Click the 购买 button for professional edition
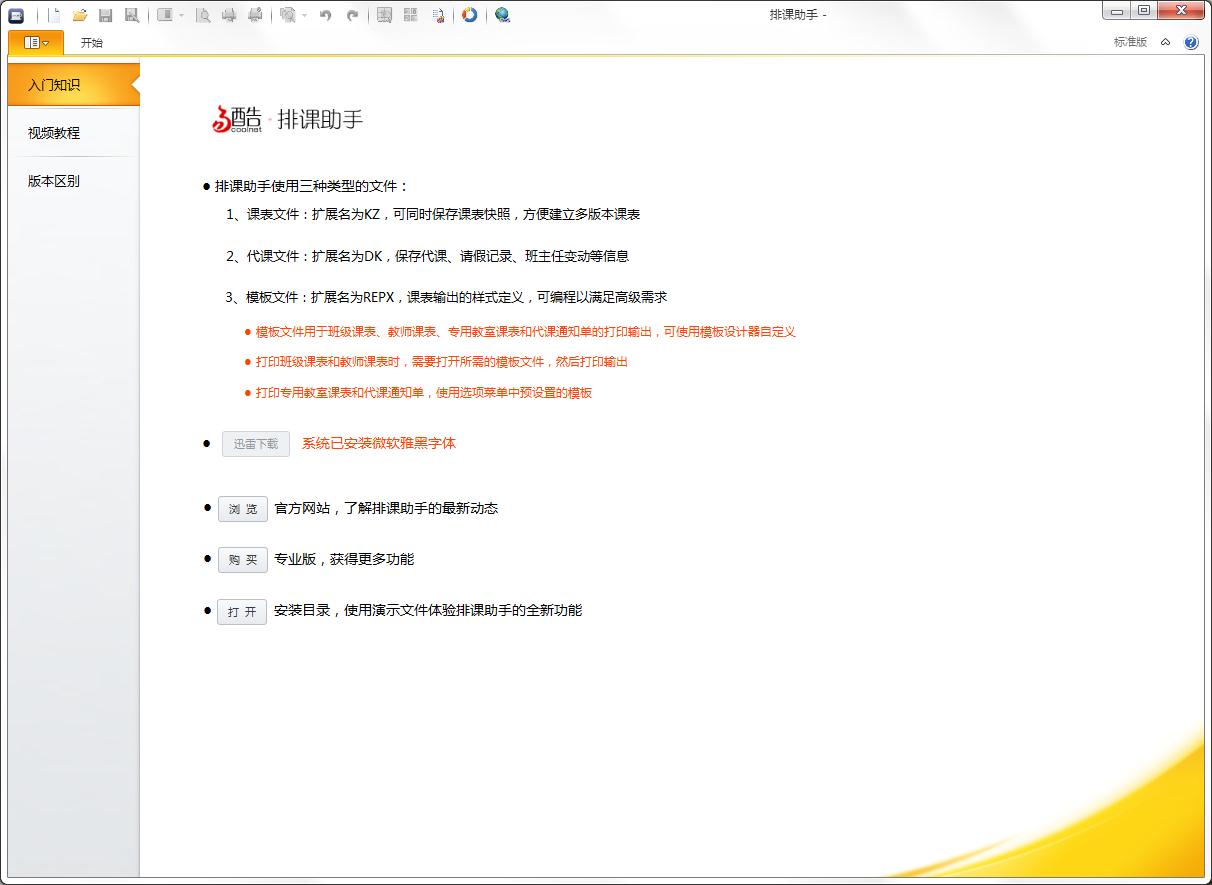 coord(243,560)
